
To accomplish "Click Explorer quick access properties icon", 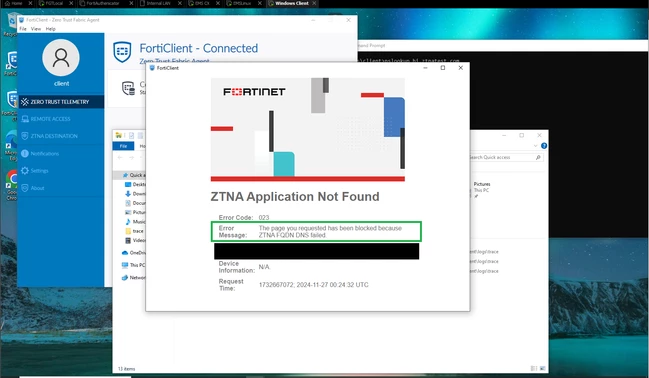I will tap(131, 135).
